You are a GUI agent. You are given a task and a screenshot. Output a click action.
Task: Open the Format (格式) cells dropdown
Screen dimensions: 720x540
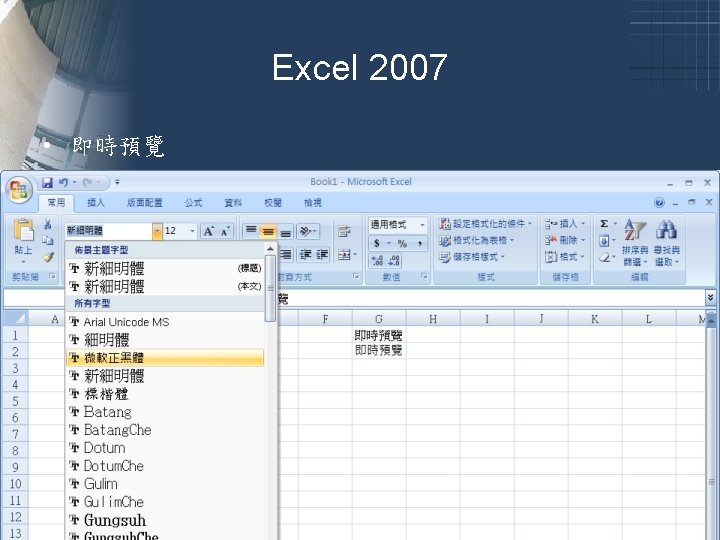(565, 257)
